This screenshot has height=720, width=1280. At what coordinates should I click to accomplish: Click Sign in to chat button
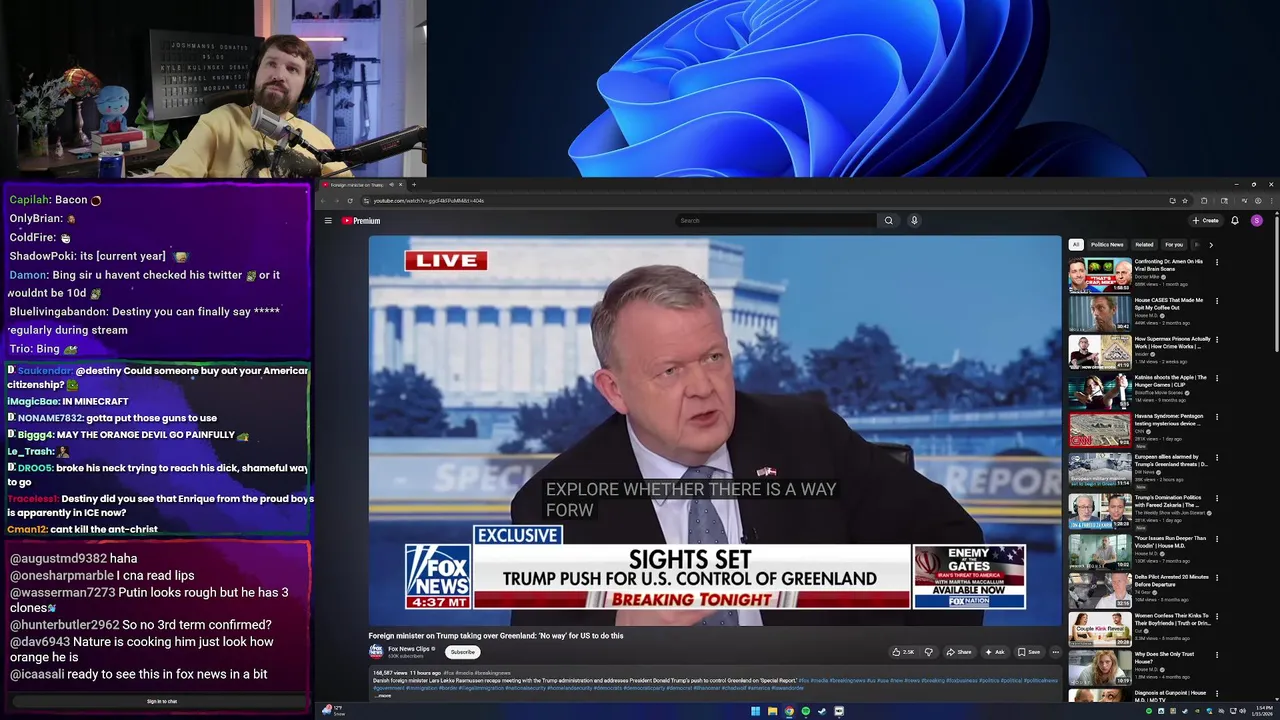(x=162, y=702)
